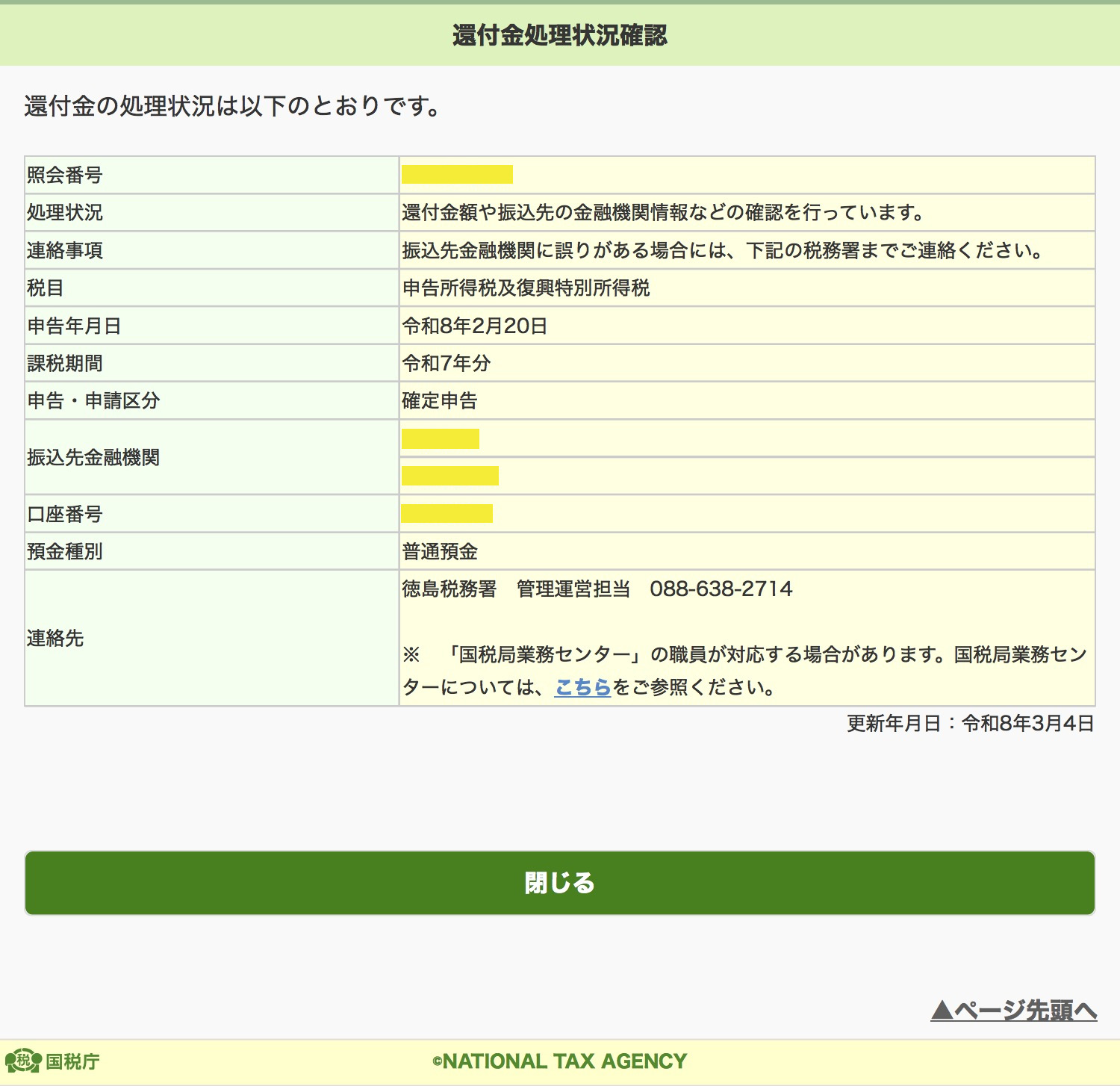Click the first highlighted 振込先金融機関 value
The width and height of the screenshot is (1120, 1086).
440,439
